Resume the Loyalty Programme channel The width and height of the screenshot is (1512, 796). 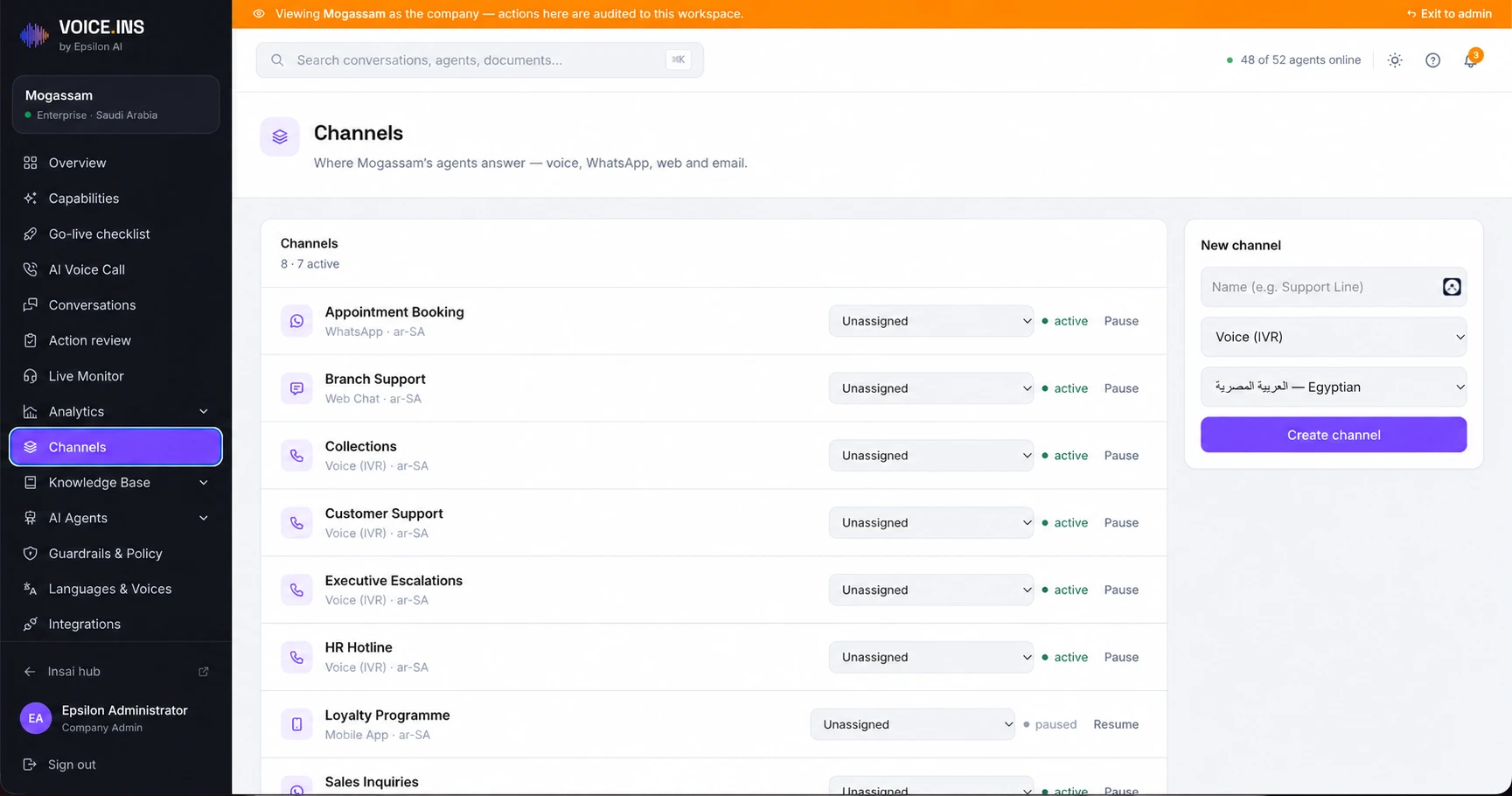(x=1116, y=724)
